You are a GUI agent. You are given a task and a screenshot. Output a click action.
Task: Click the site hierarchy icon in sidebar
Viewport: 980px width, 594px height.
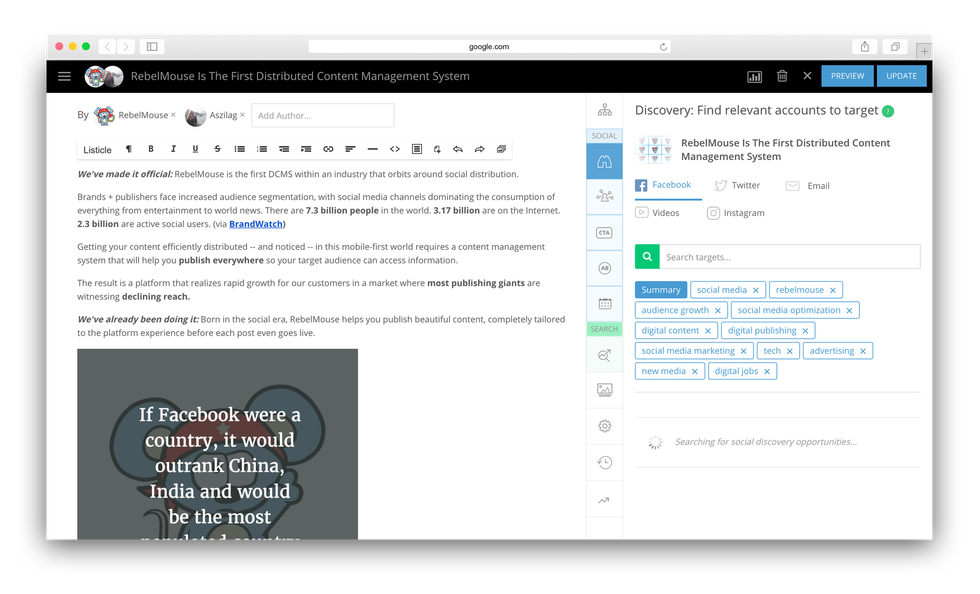[604, 110]
